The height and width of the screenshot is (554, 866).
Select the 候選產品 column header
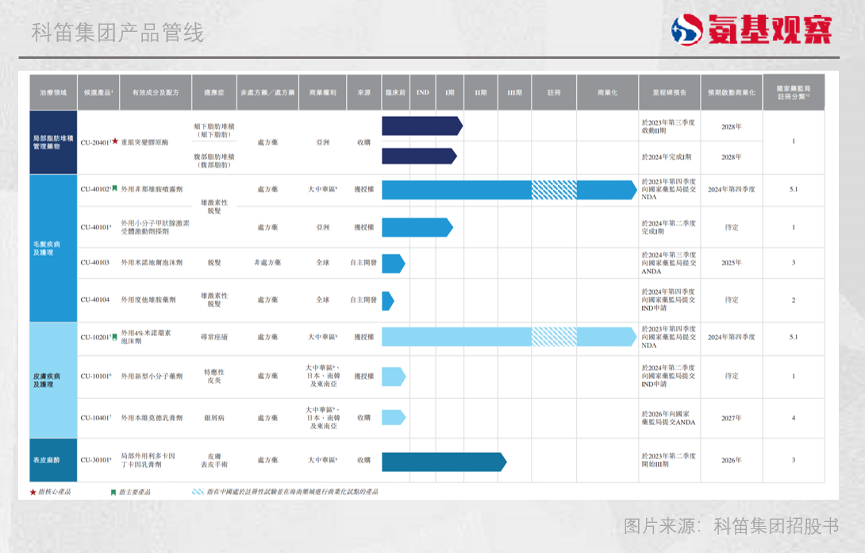(x=98, y=92)
